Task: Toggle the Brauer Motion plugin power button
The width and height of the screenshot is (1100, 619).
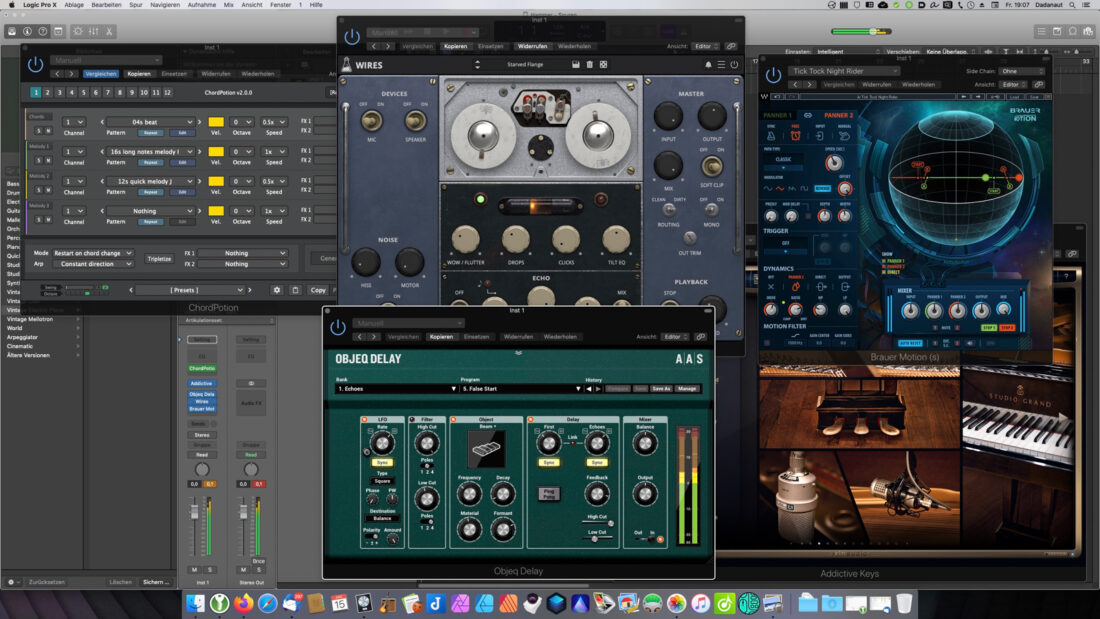Action: point(773,75)
